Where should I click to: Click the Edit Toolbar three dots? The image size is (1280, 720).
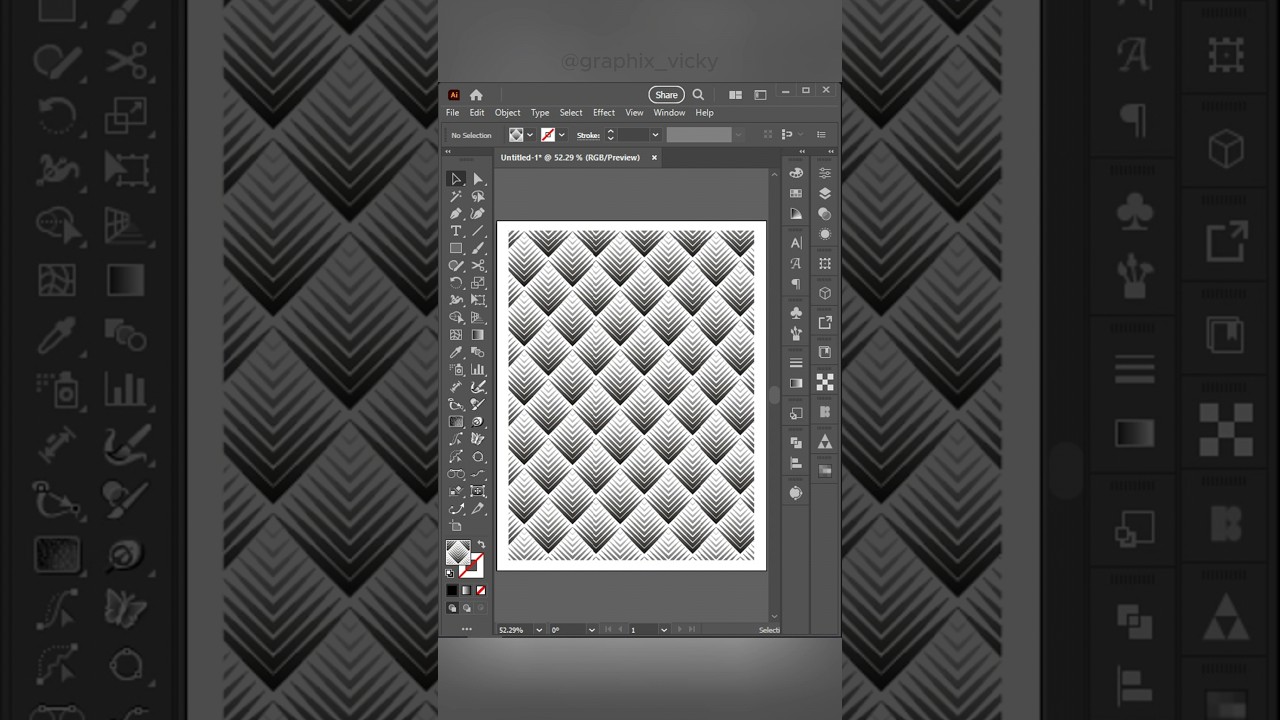466,629
